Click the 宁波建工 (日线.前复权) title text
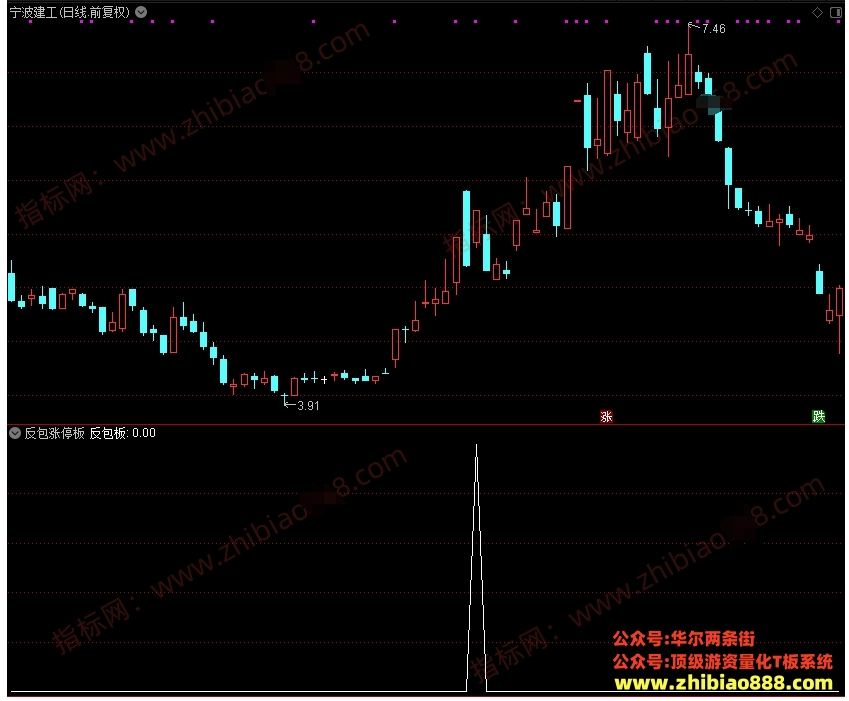 70,12
